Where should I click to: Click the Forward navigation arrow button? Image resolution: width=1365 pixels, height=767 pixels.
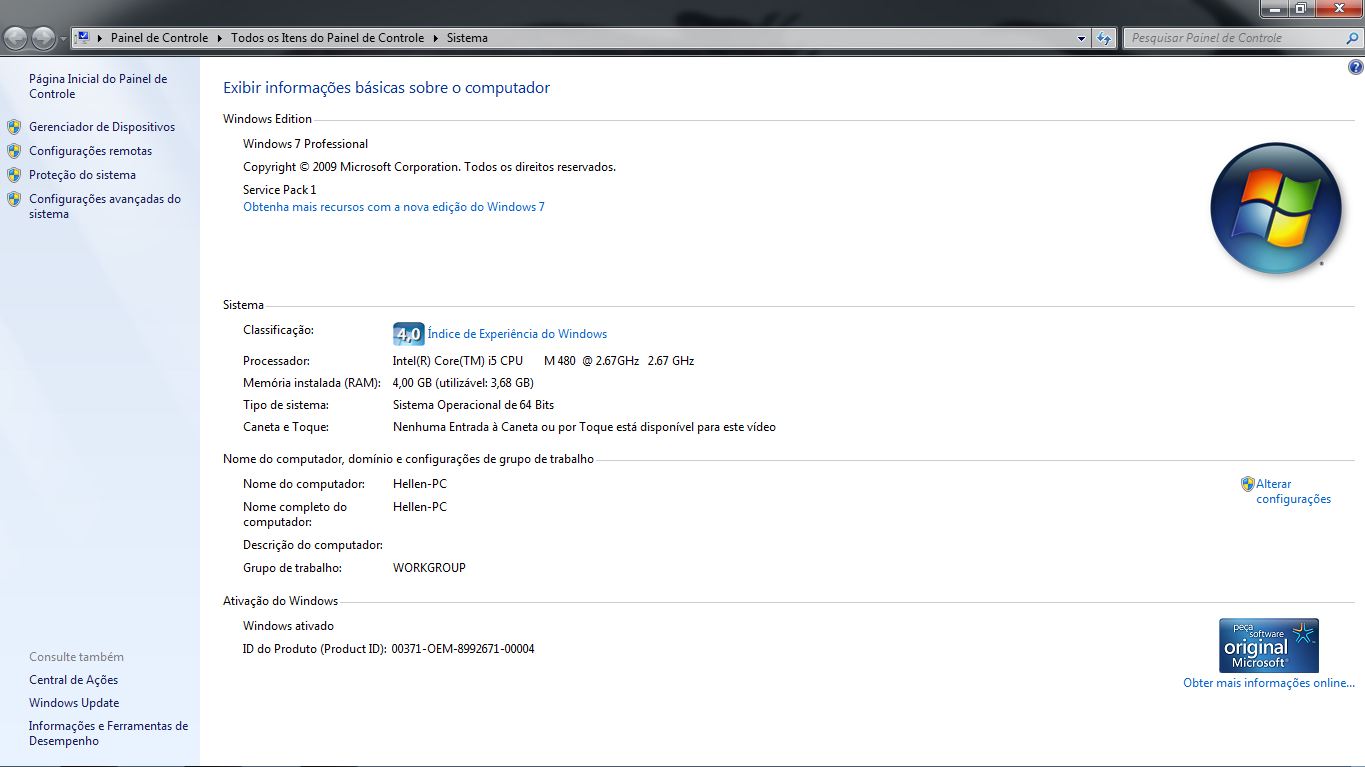43,38
